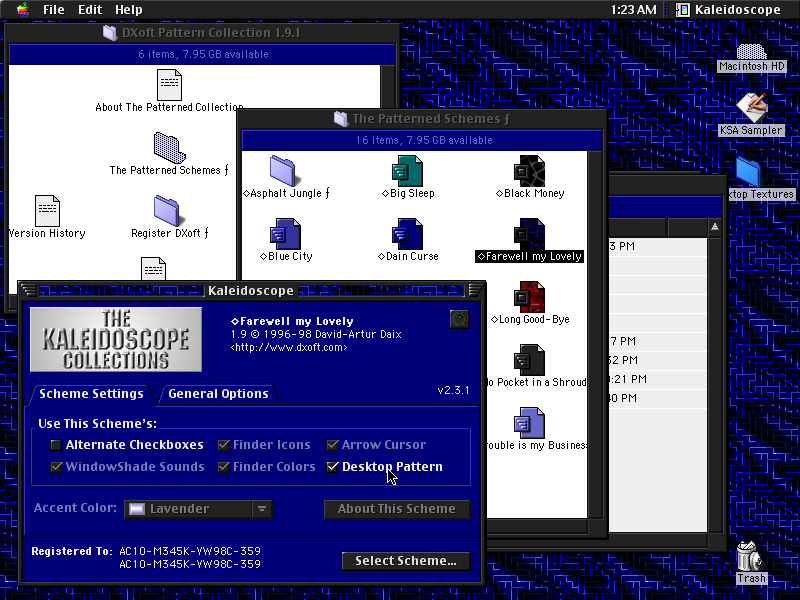Image resolution: width=800 pixels, height=600 pixels.
Task: Click the "1.9 © 1996-98 David-Artur Daix" line
Action: click(316, 334)
